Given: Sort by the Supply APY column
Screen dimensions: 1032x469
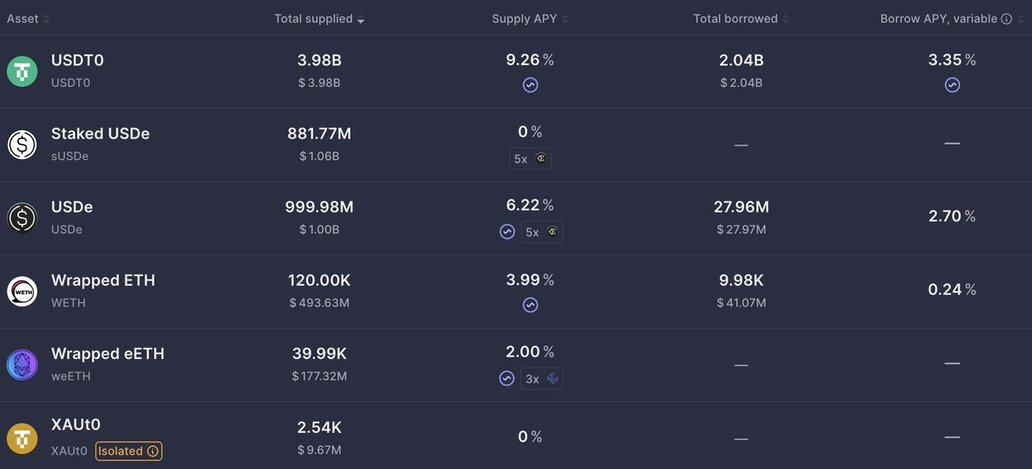Looking at the screenshot, I should click(x=530, y=19).
